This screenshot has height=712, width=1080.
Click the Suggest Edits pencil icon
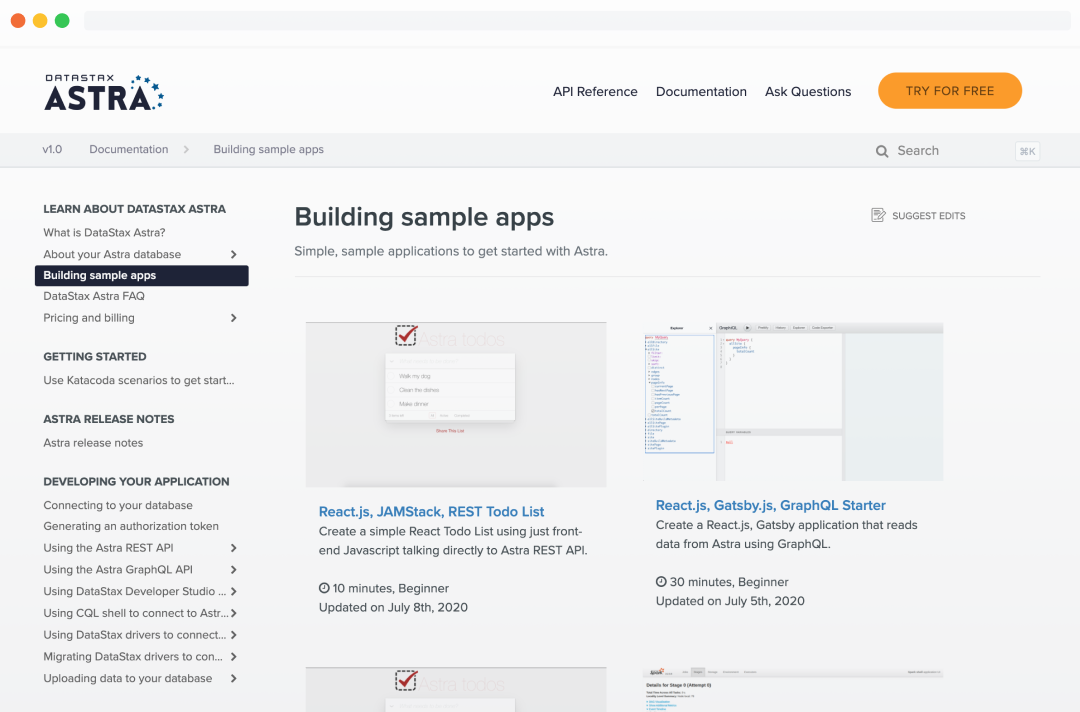tap(878, 215)
